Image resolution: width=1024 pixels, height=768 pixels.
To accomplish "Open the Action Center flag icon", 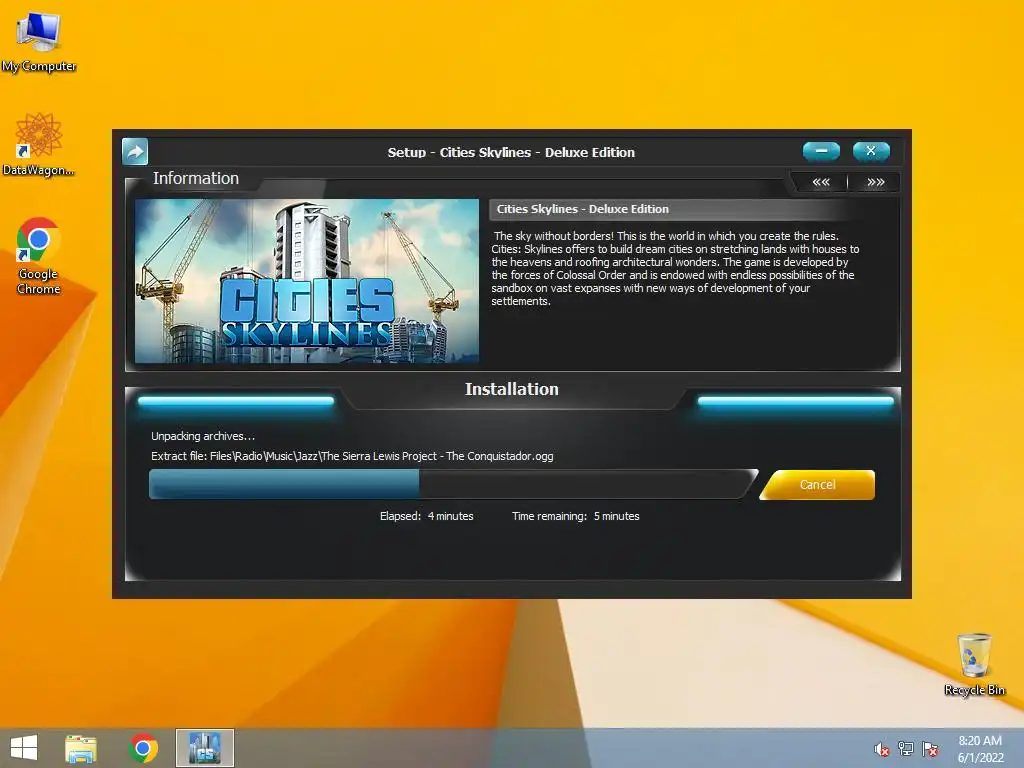I will [930, 749].
